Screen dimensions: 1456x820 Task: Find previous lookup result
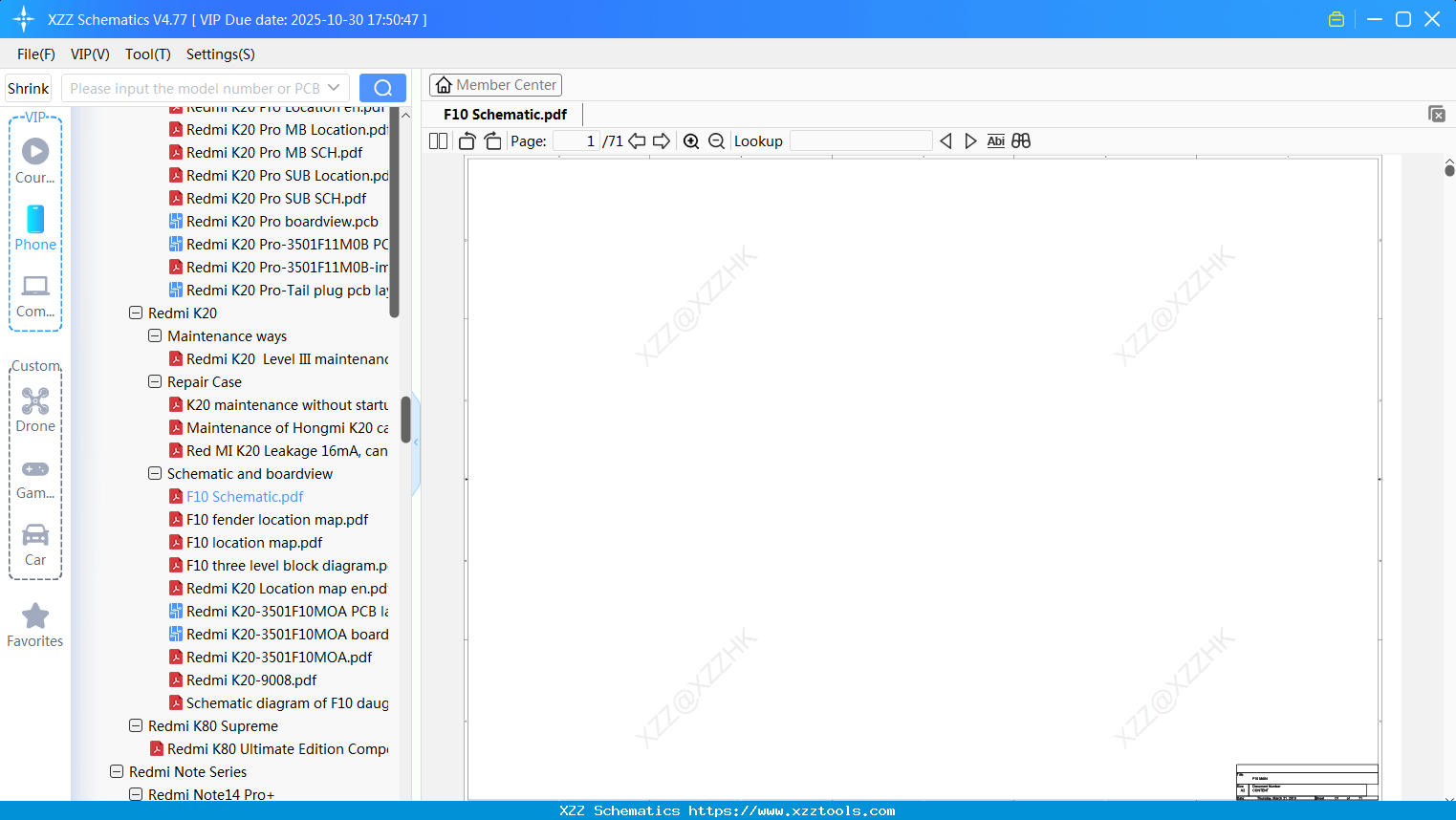945,141
